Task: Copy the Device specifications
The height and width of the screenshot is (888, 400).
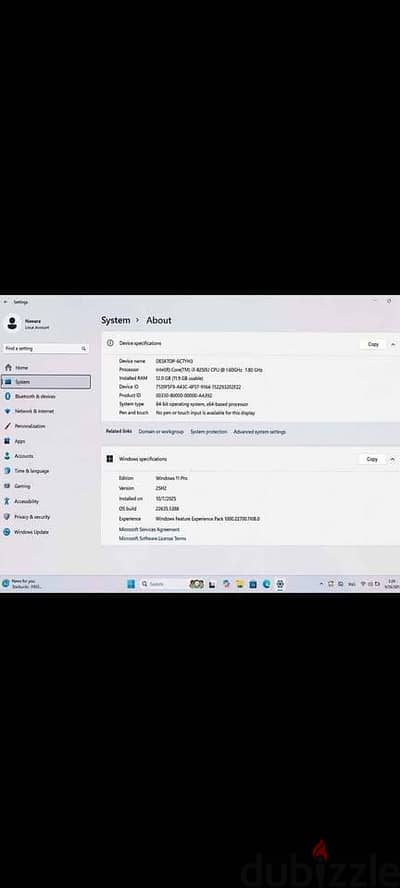Action: coord(373,344)
